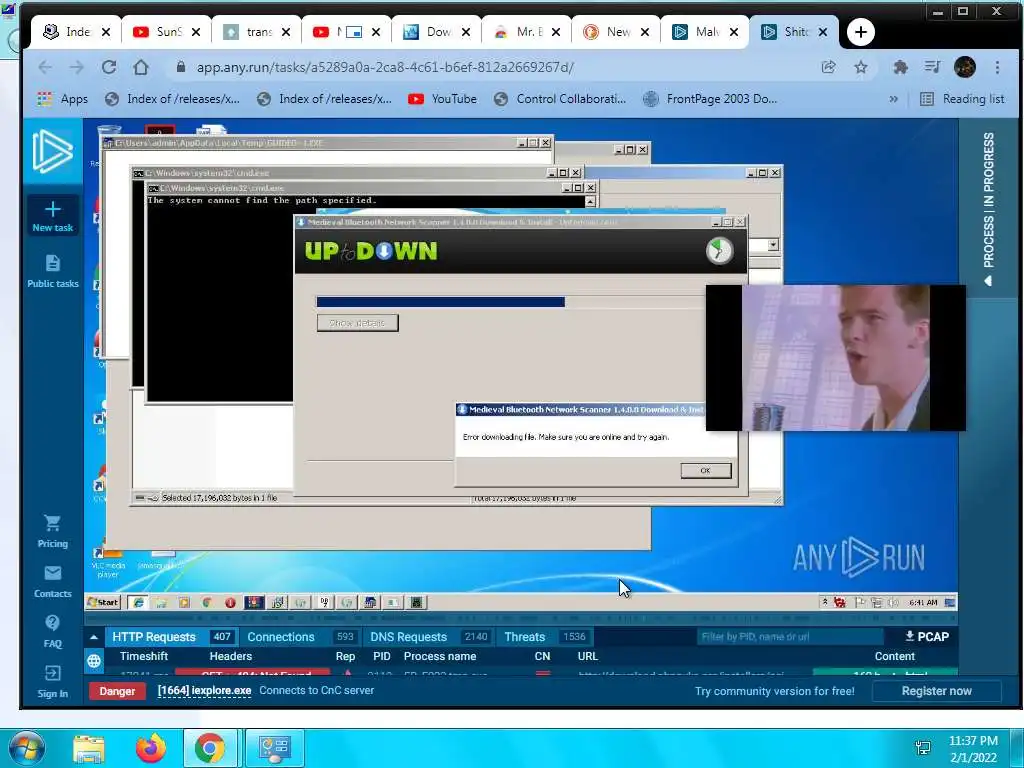Open the Chrome extensions puzzle icon
This screenshot has width=1024, height=768.
coord(901,67)
